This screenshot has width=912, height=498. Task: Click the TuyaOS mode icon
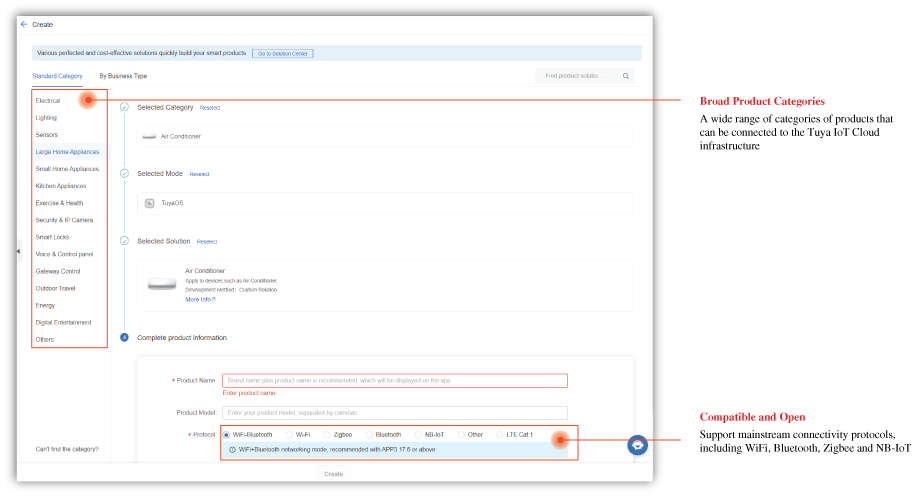[x=149, y=203]
